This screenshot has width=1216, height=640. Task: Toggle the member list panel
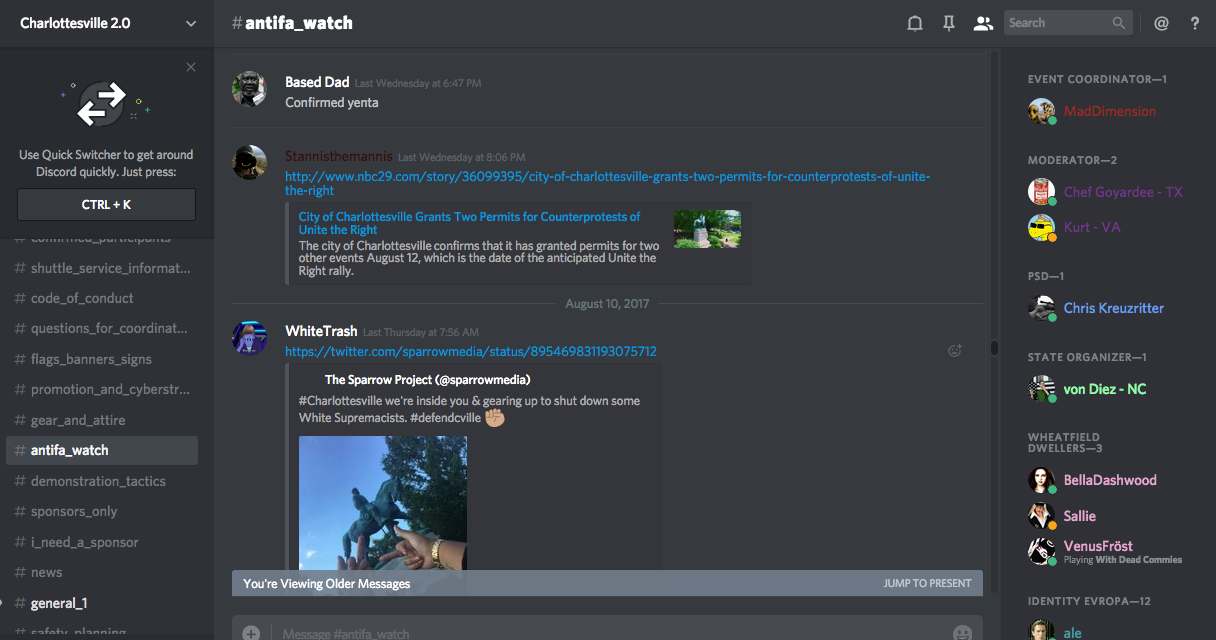coord(983,23)
